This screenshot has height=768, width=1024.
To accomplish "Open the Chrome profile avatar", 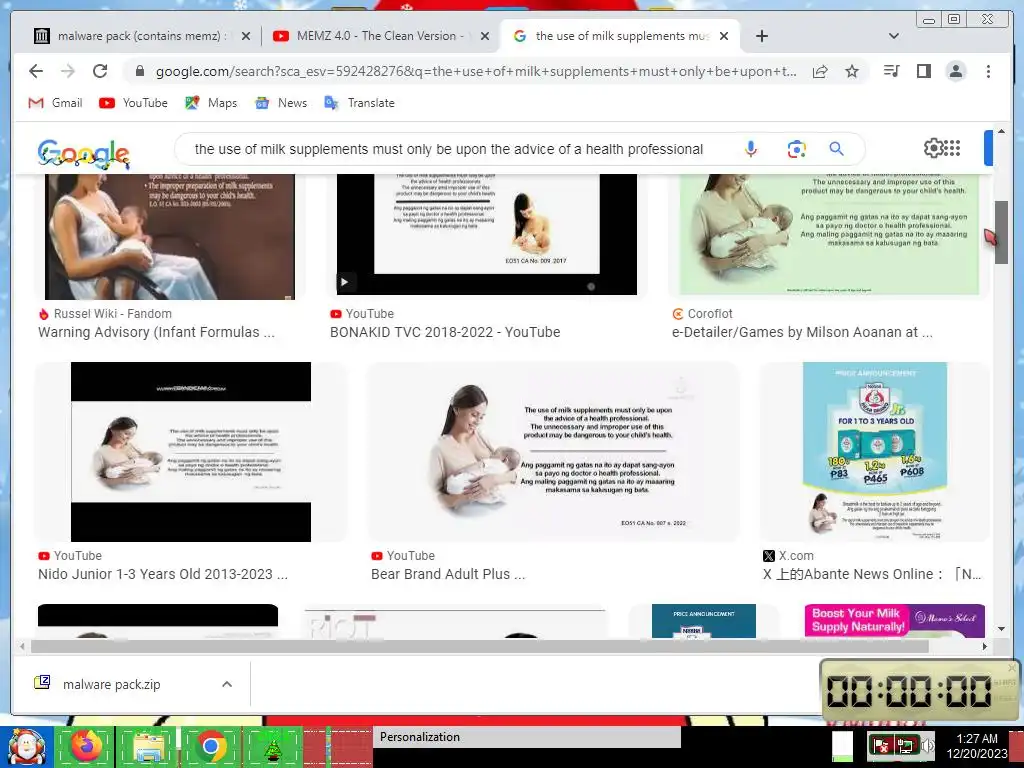I will coord(955,71).
